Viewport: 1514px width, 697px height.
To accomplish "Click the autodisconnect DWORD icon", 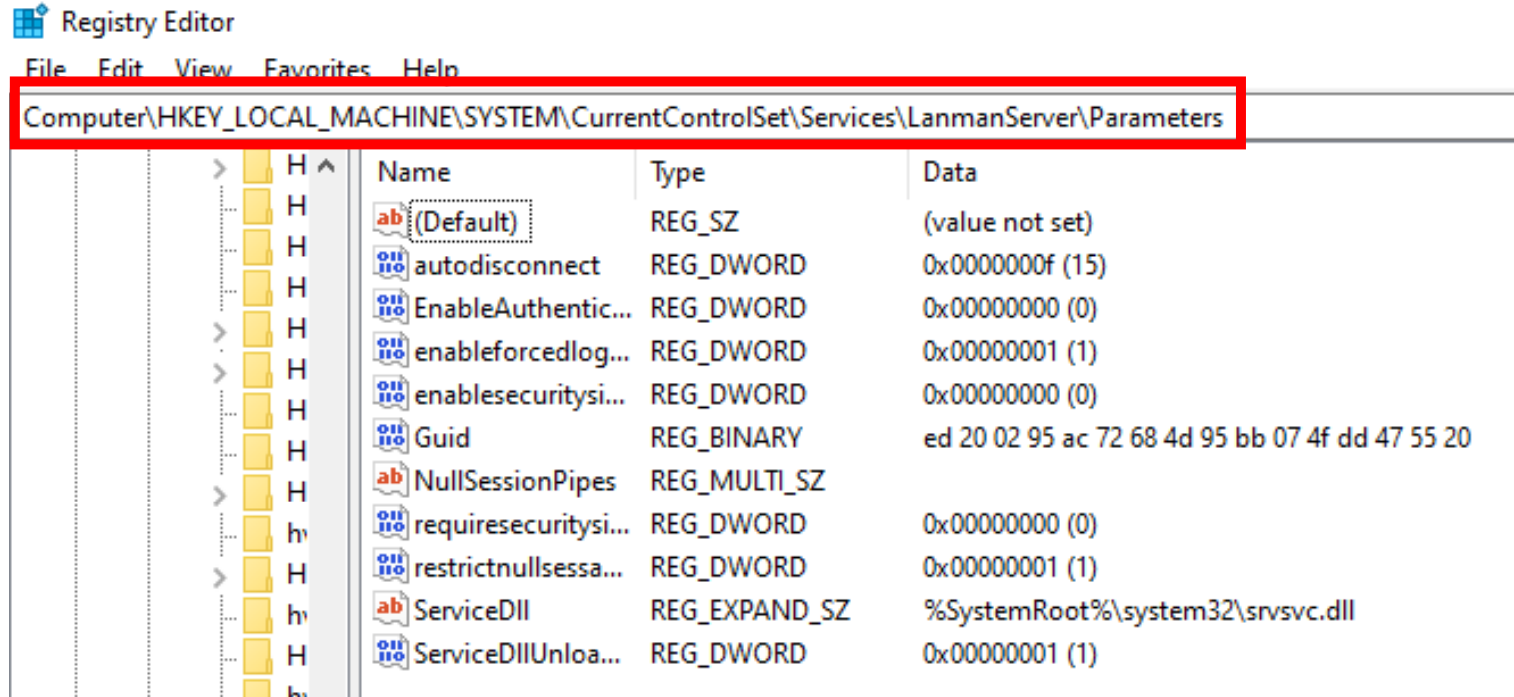I will pyautogui.click(x=390, y=264).
